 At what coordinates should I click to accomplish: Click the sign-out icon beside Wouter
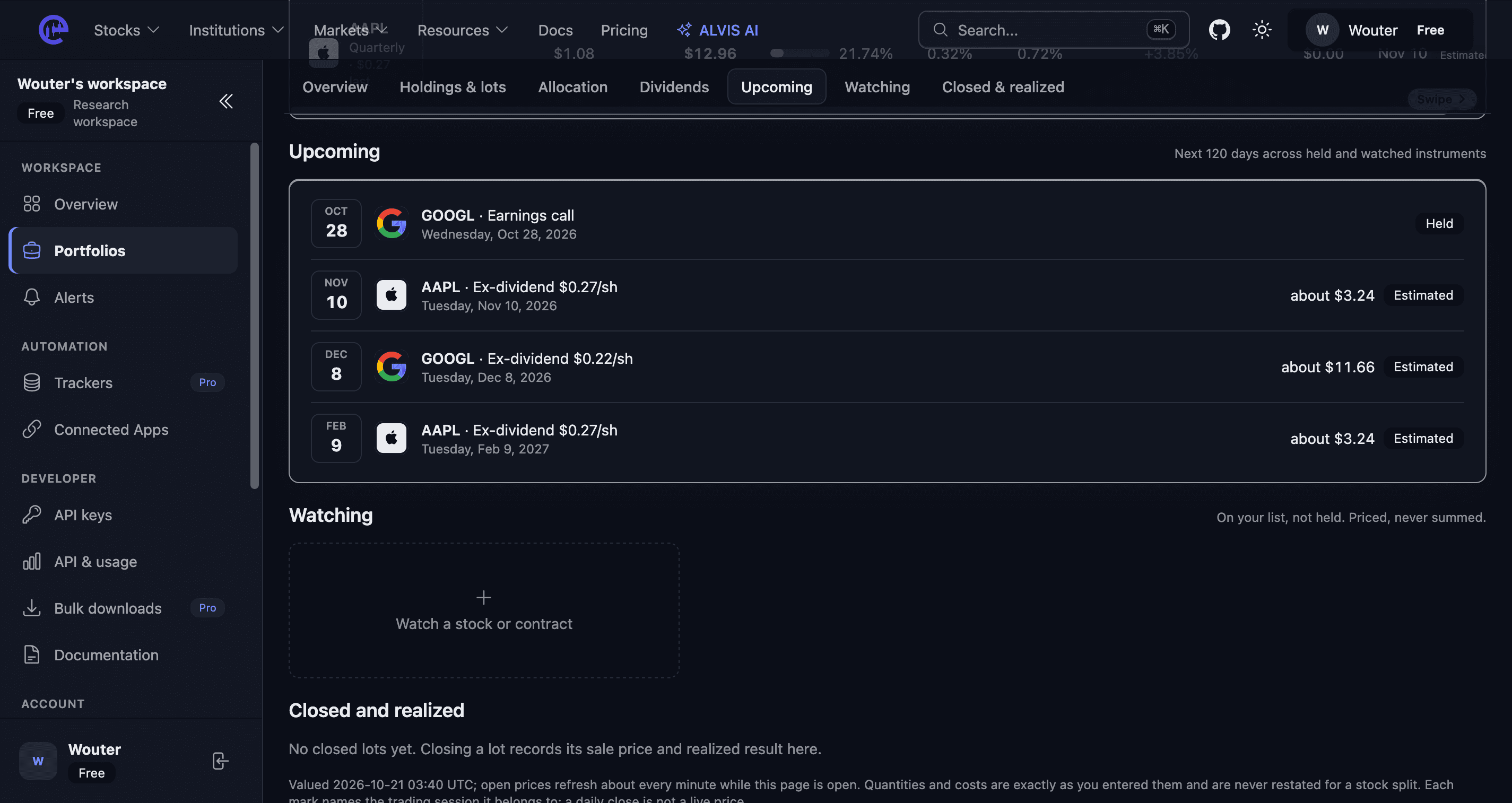click(220, 761)
